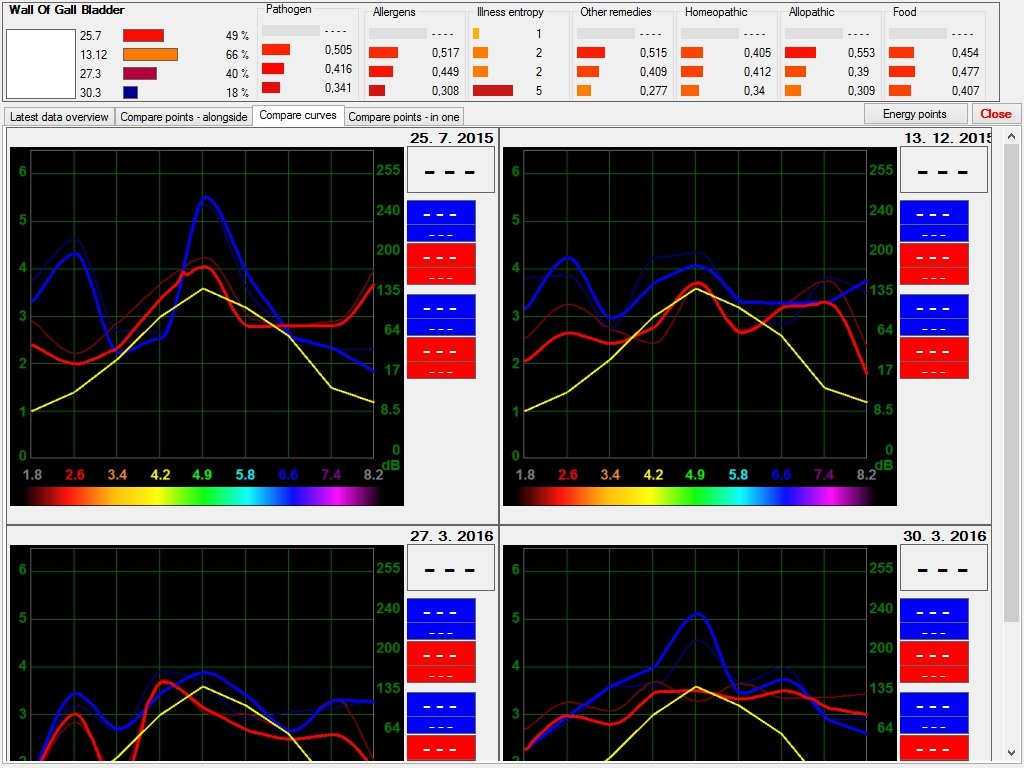Image resolution: width=1024 pixels, height=768 pixels.
Task: Select the Compare curves tab
Action: pyautogui.click(x=298, y=115)
